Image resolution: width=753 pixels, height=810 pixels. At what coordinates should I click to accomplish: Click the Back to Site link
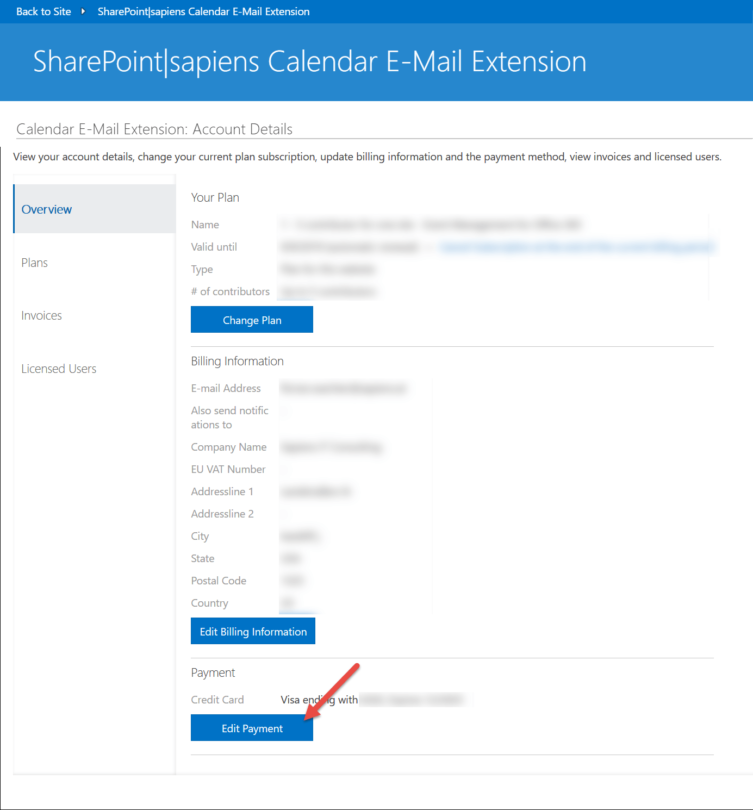click(43, 11)
